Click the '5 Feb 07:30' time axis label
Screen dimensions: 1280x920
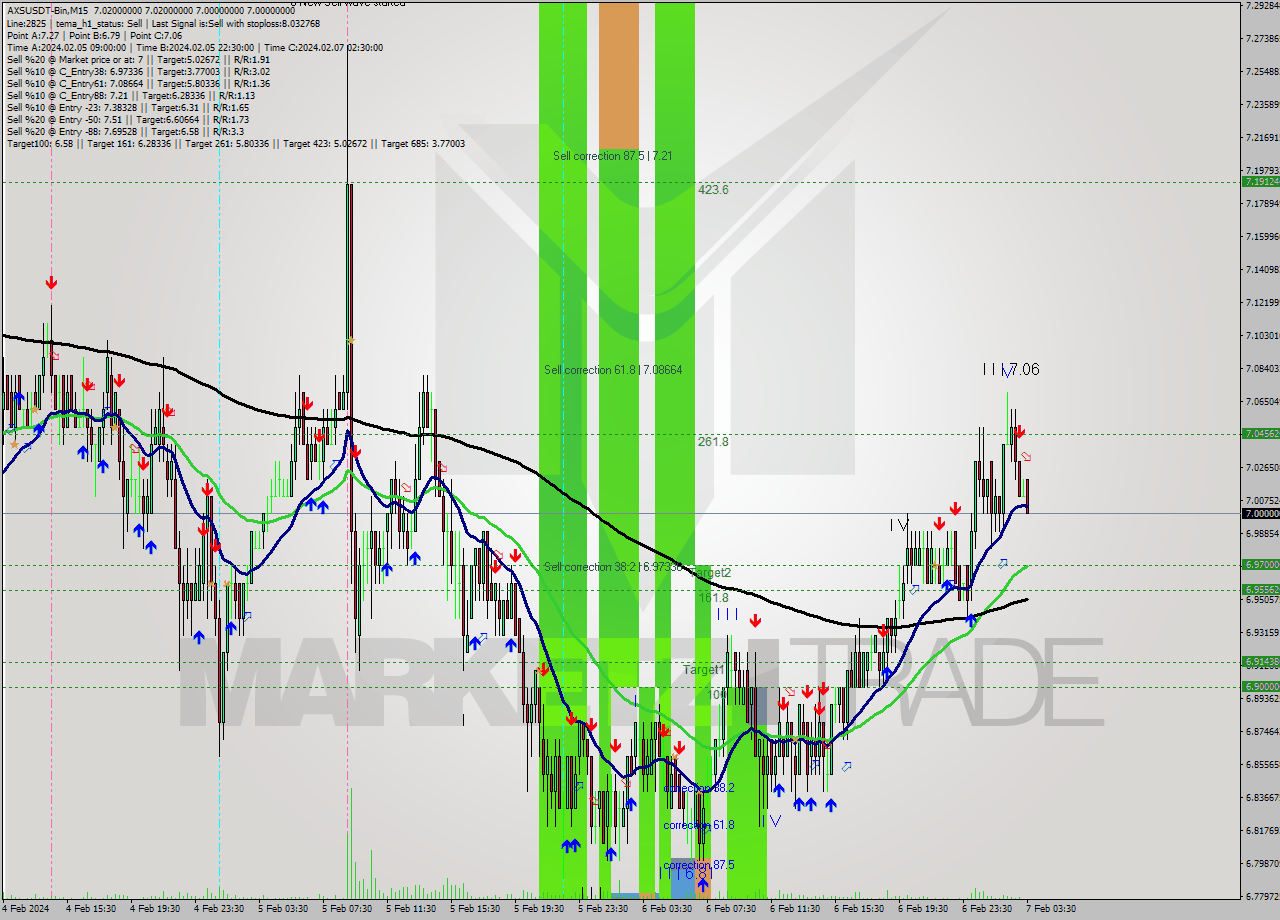point(347,909)
